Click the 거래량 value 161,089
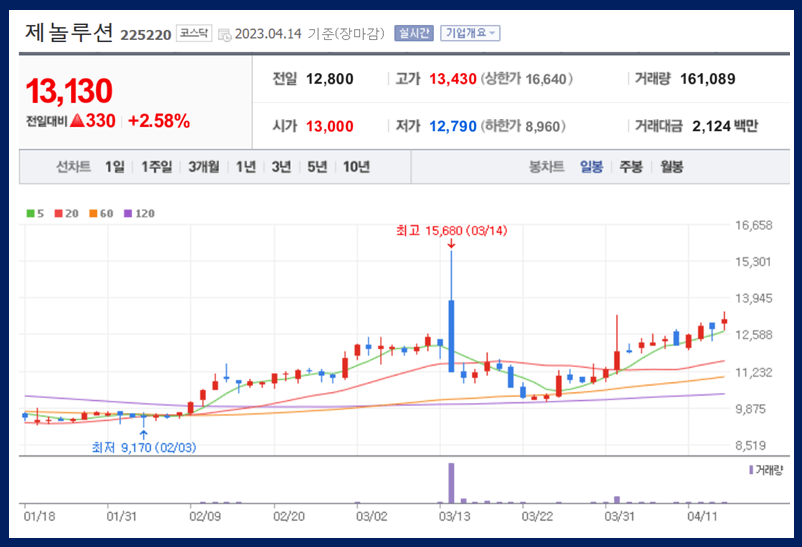Viewport: 802px width, 547px height. pyautogui.click(x=707, y=79)
